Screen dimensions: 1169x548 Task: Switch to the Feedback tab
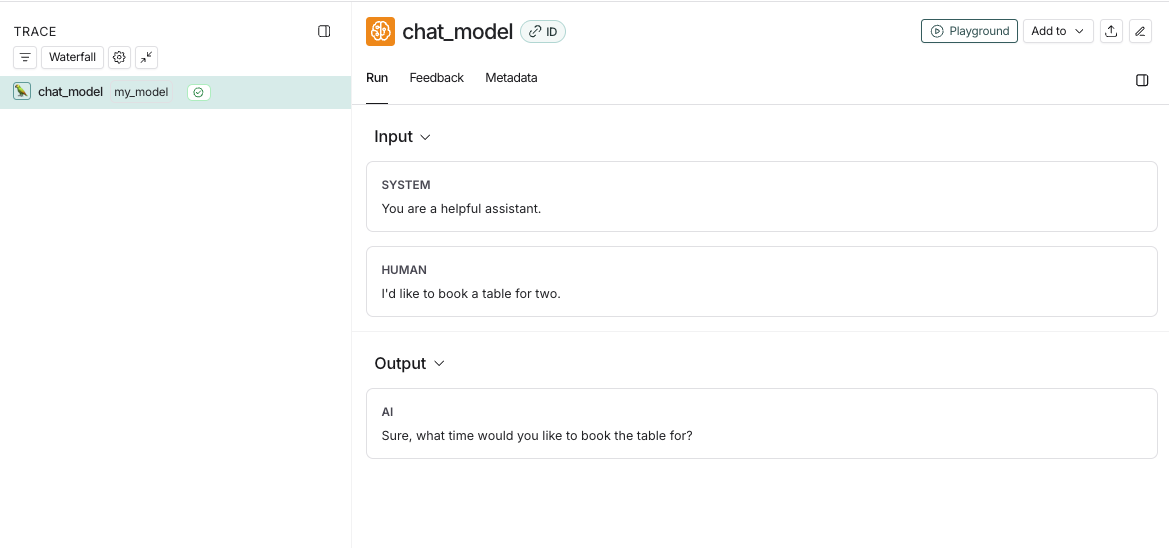coord(436,78)
